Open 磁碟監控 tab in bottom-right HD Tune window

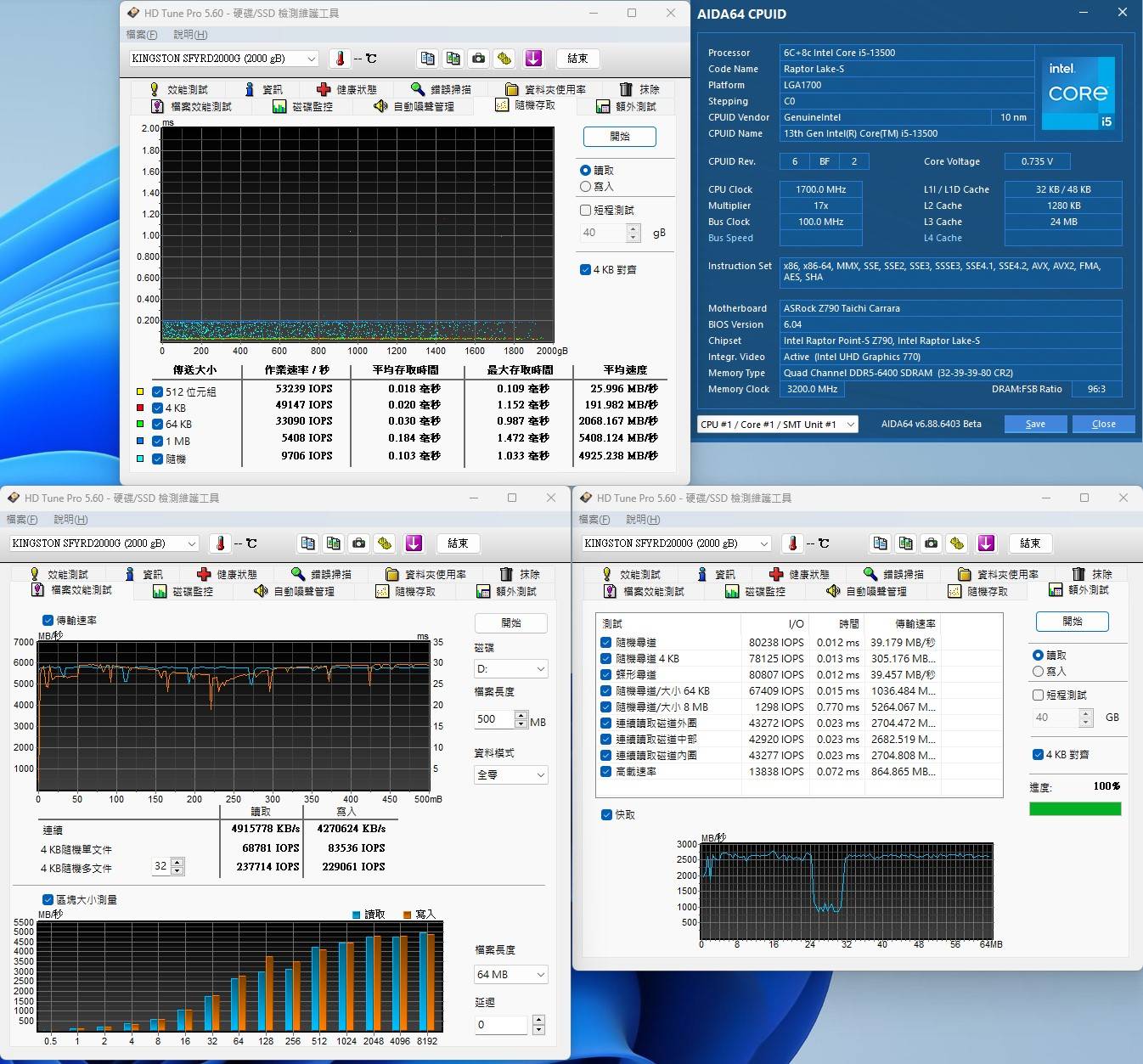[x=754, y=591]
